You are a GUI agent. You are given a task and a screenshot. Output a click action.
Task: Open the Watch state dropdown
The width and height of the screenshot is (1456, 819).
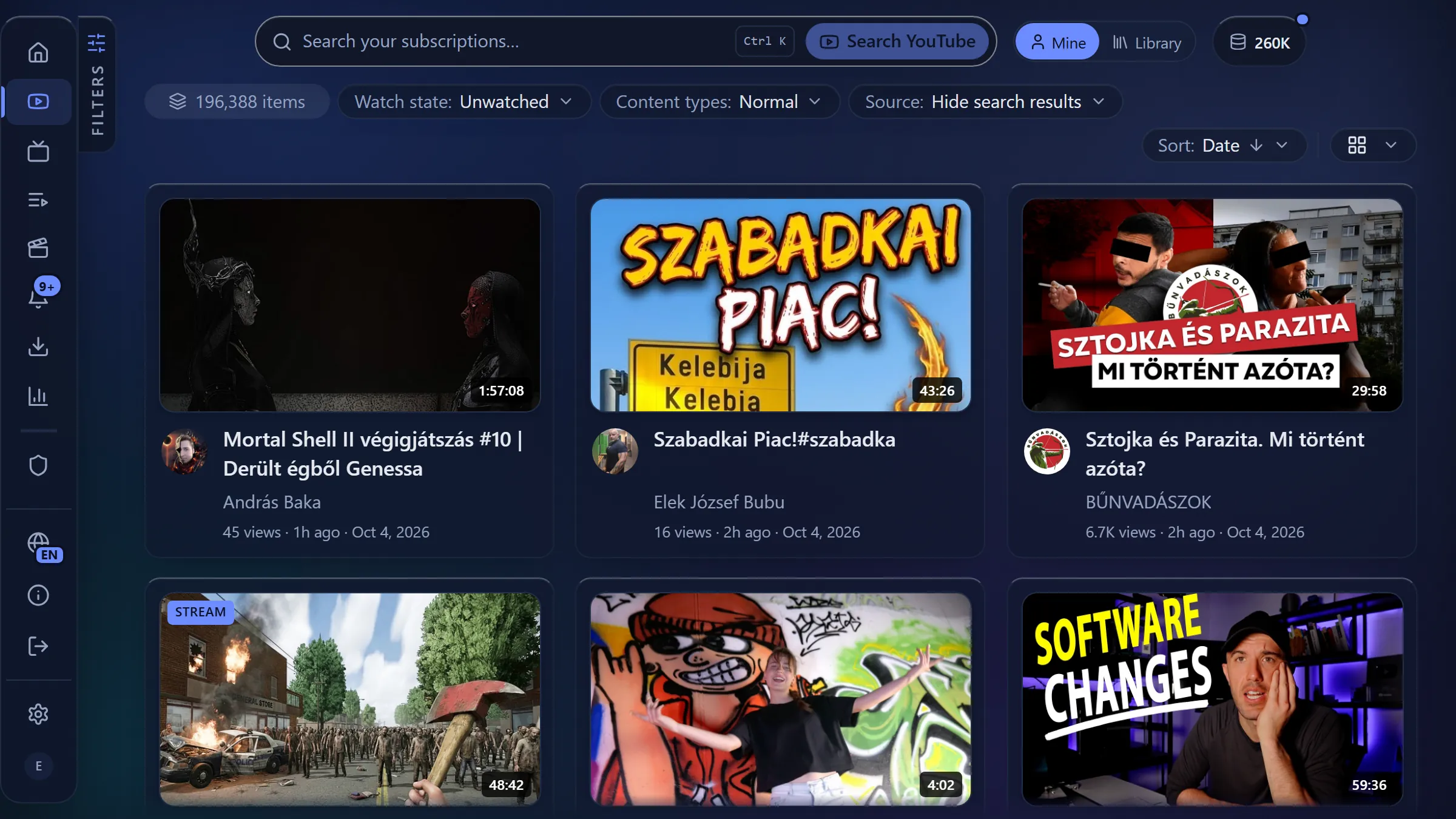coord(464,101)
